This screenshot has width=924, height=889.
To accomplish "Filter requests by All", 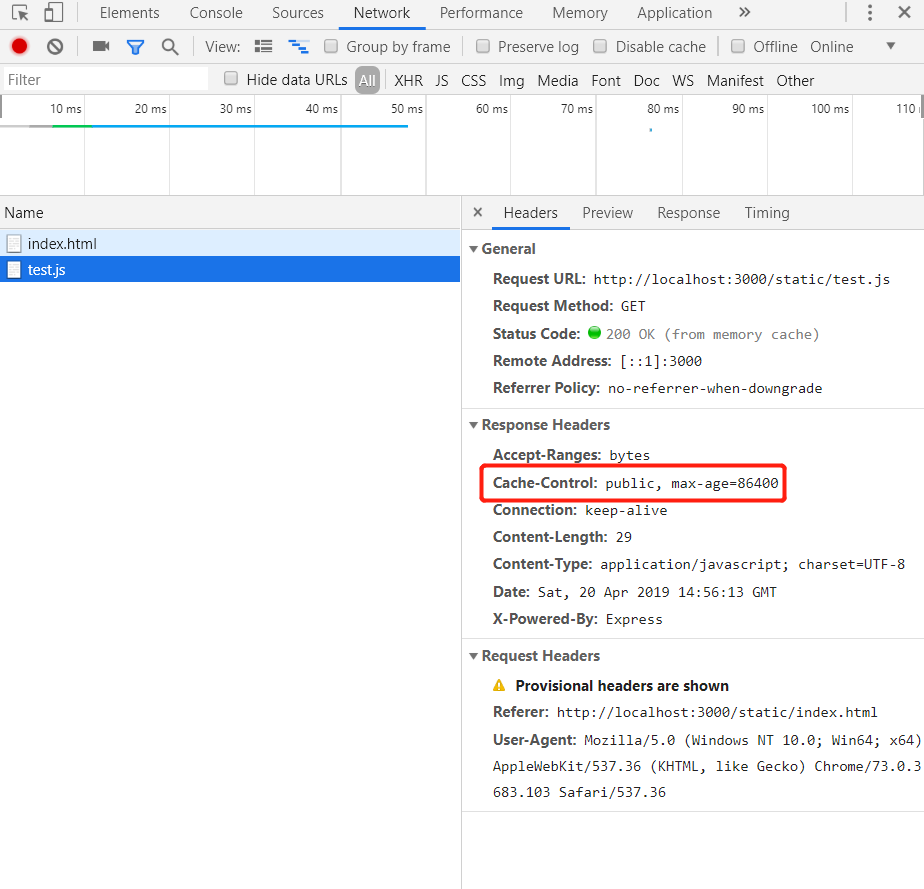I will pos(367,80).
